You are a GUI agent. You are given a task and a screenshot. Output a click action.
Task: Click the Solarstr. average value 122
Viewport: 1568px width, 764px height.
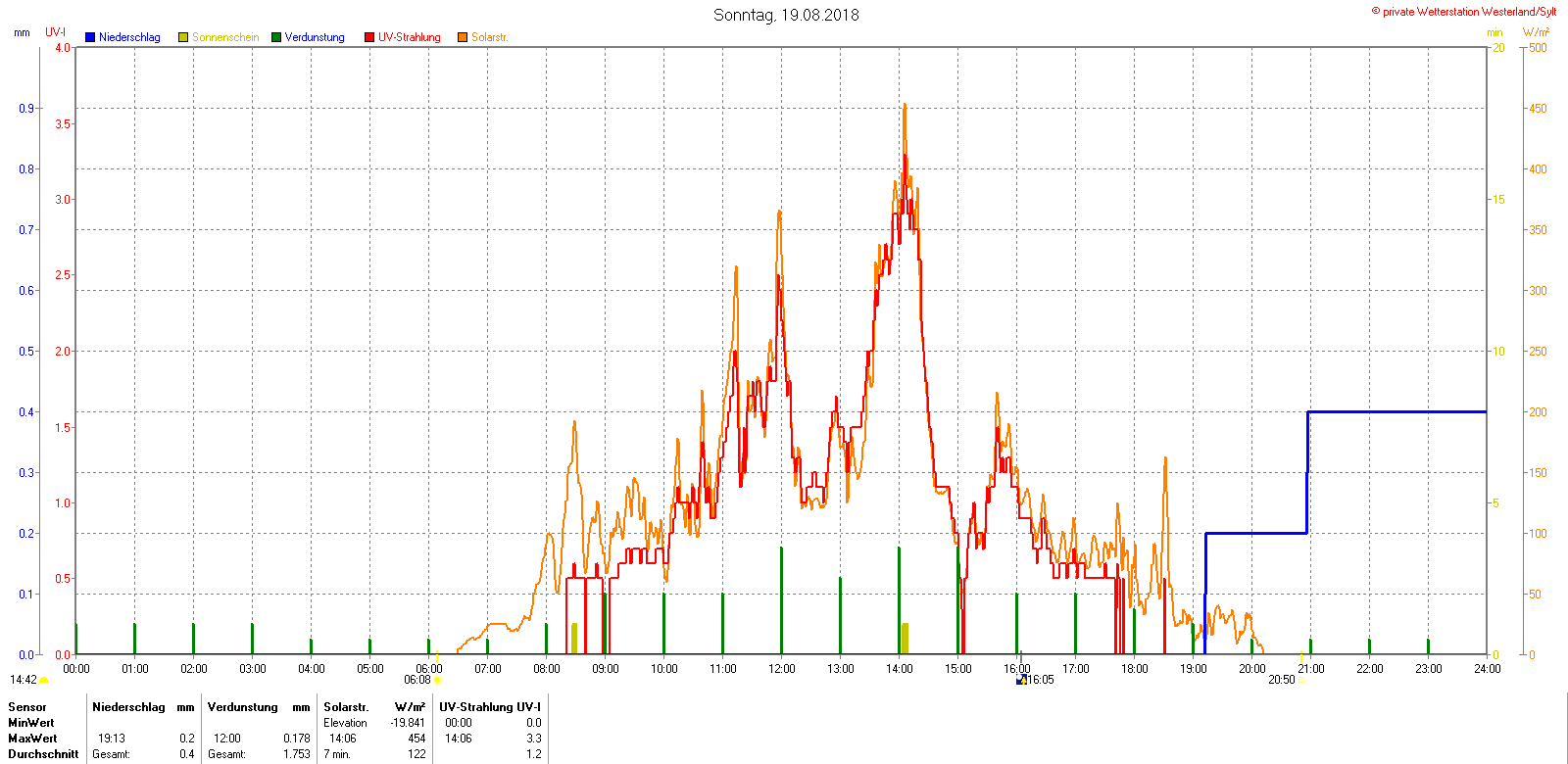pyautogui.click(x=416, y=754)
